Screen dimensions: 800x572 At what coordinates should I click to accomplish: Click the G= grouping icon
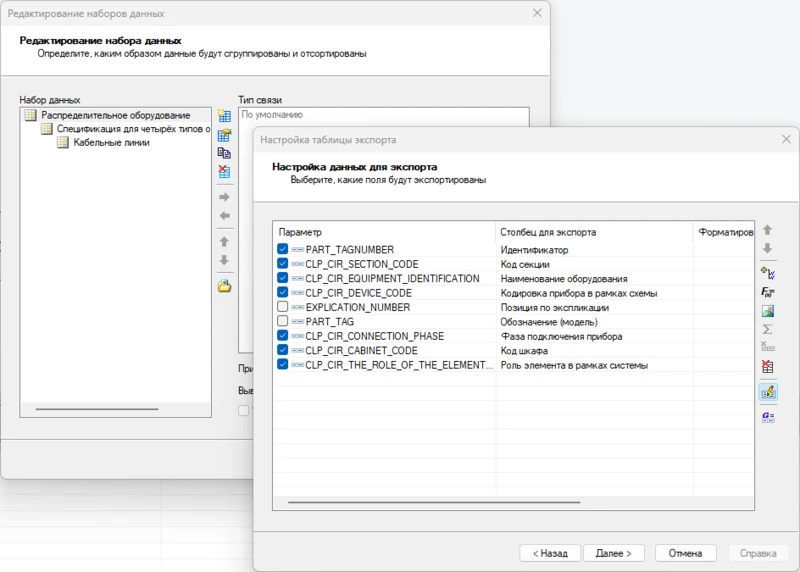(768, 416)
